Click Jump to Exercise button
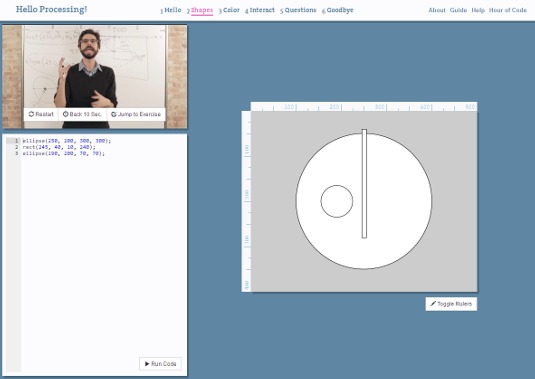The image size is (535, 379). point(136,114)
